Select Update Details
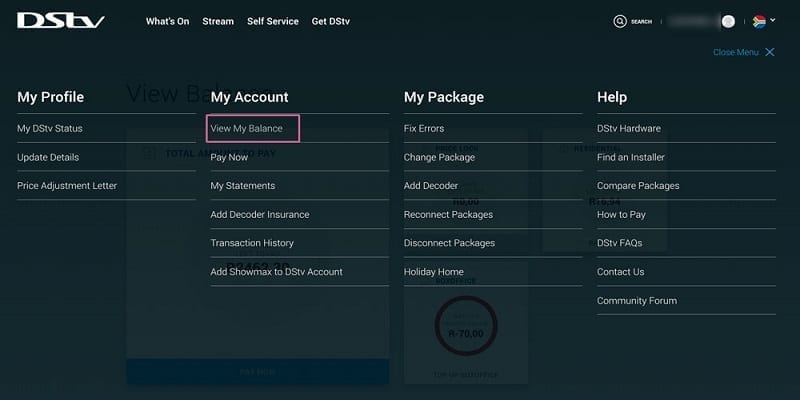 pos(48,157)
